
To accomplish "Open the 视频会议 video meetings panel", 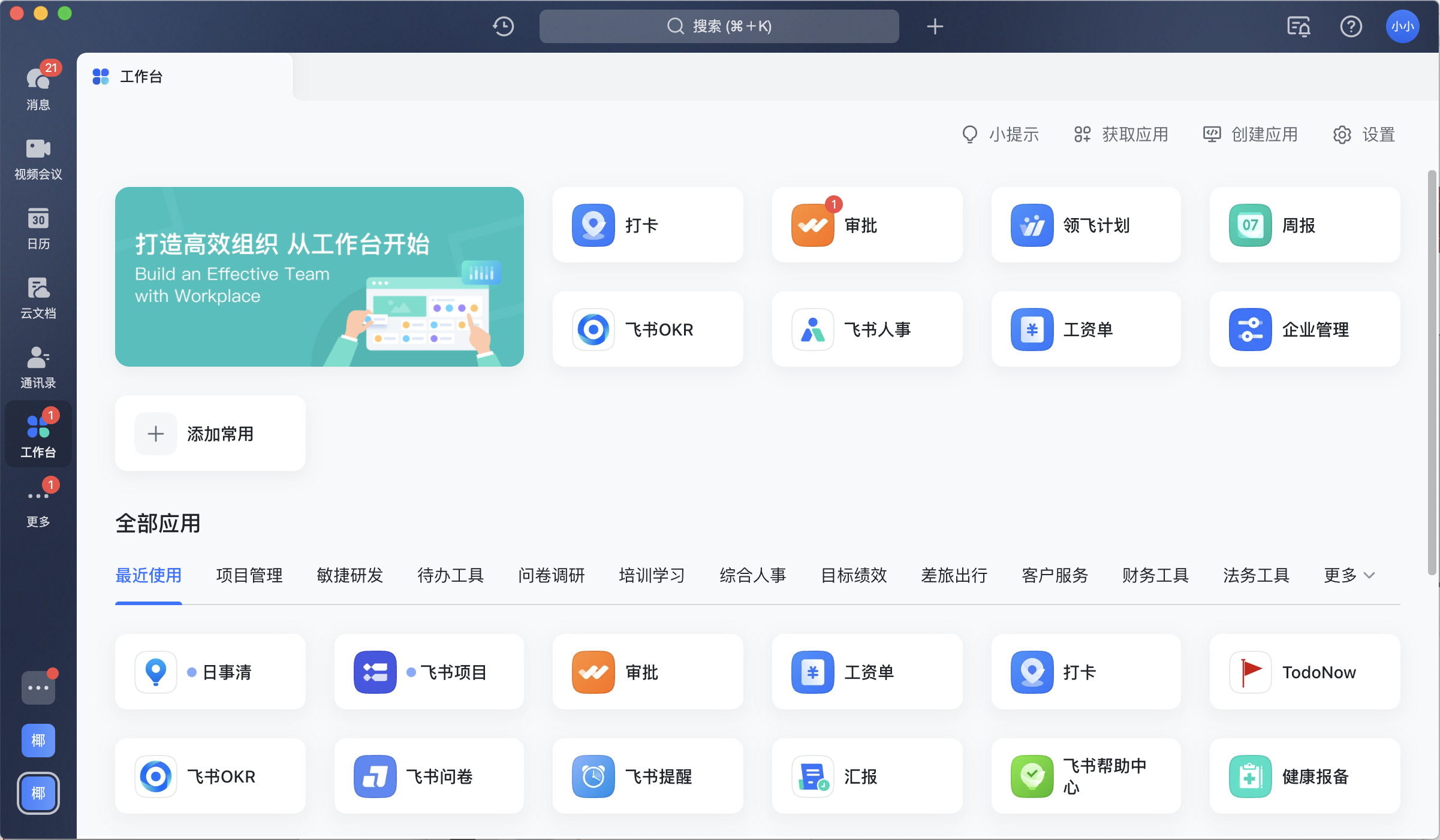I will point(38,158).
